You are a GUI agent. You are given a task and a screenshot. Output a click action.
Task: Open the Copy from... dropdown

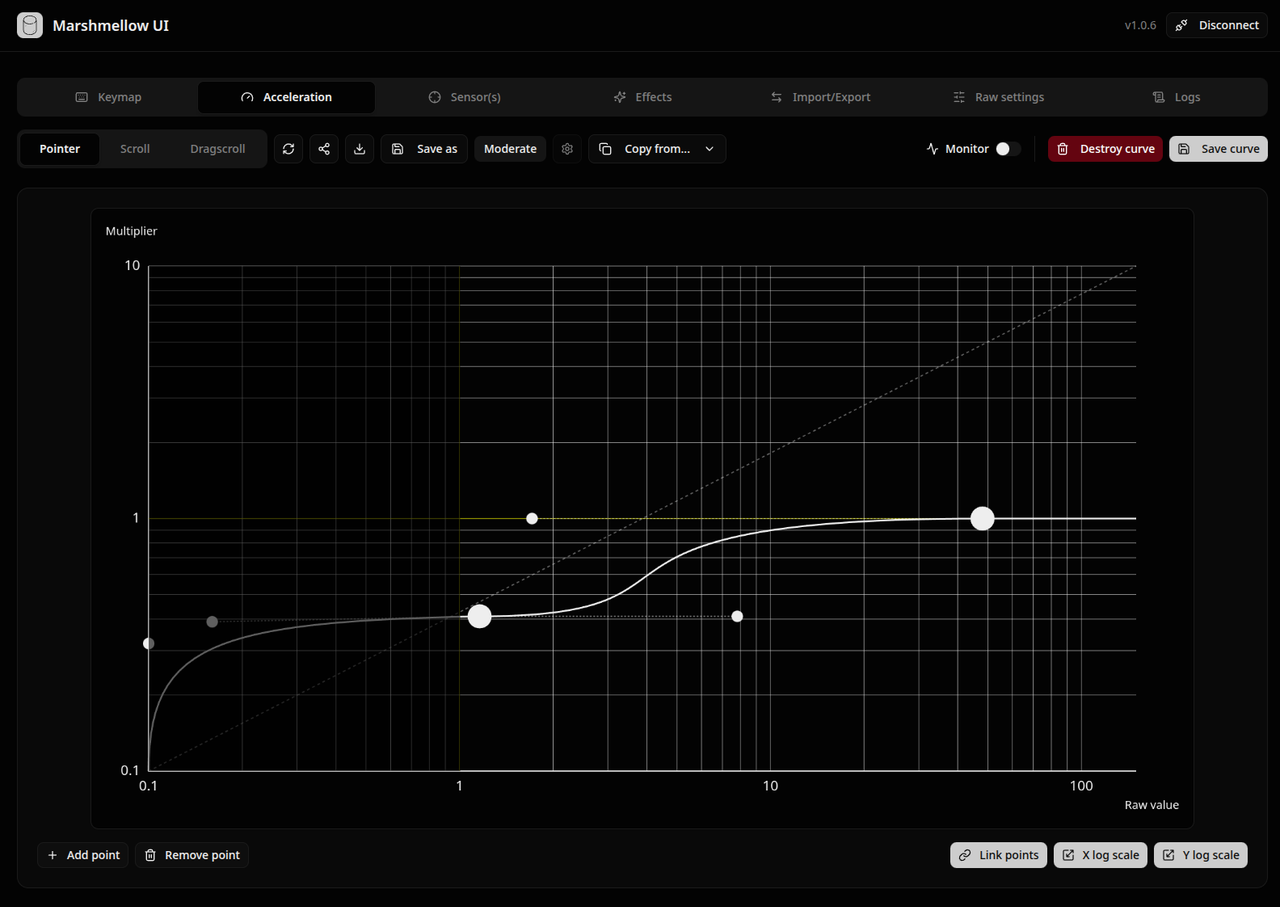(657, 149)
